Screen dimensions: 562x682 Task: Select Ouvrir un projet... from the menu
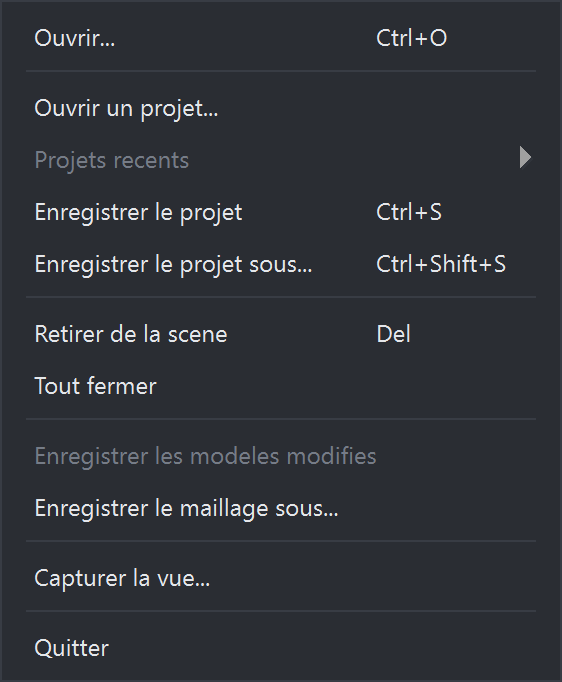point(281,108)
